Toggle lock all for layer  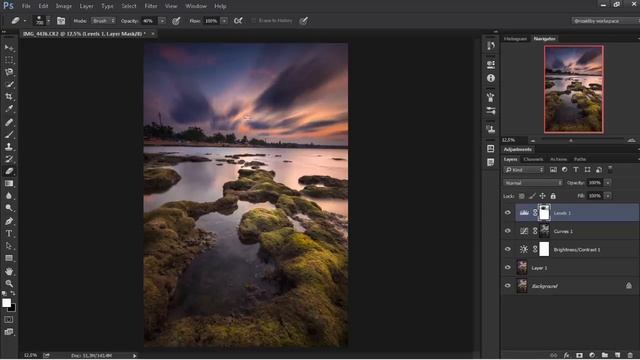tap(553, 196)
